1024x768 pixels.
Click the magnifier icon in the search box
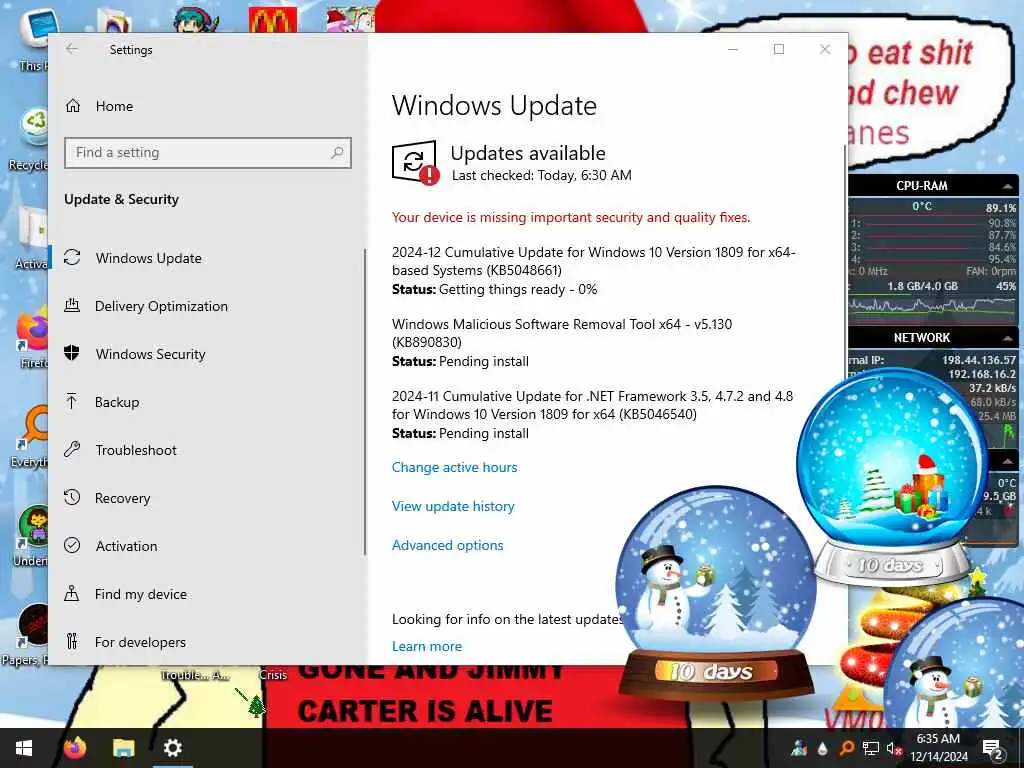click(337, 153)
